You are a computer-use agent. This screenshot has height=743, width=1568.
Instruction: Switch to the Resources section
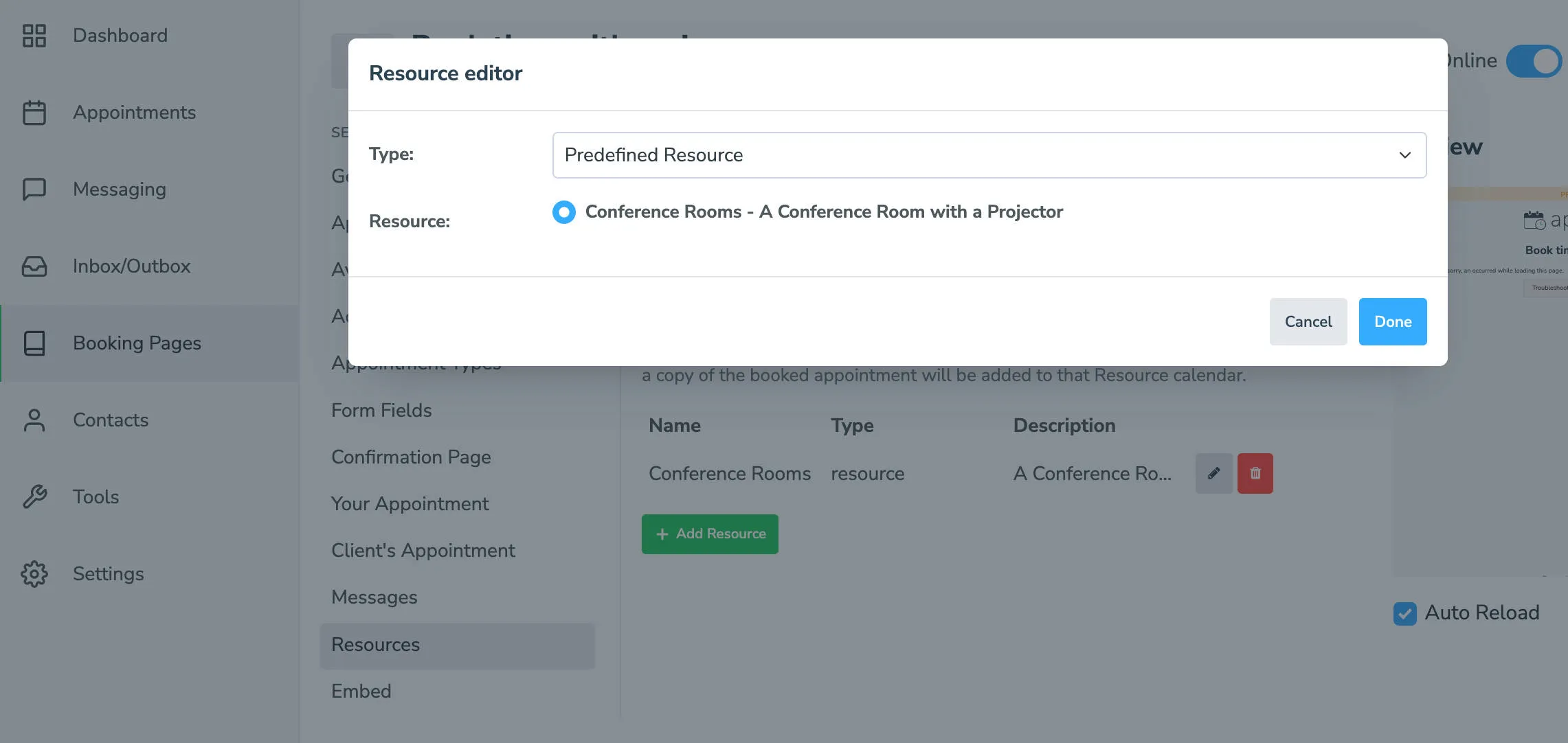point(375,645)
